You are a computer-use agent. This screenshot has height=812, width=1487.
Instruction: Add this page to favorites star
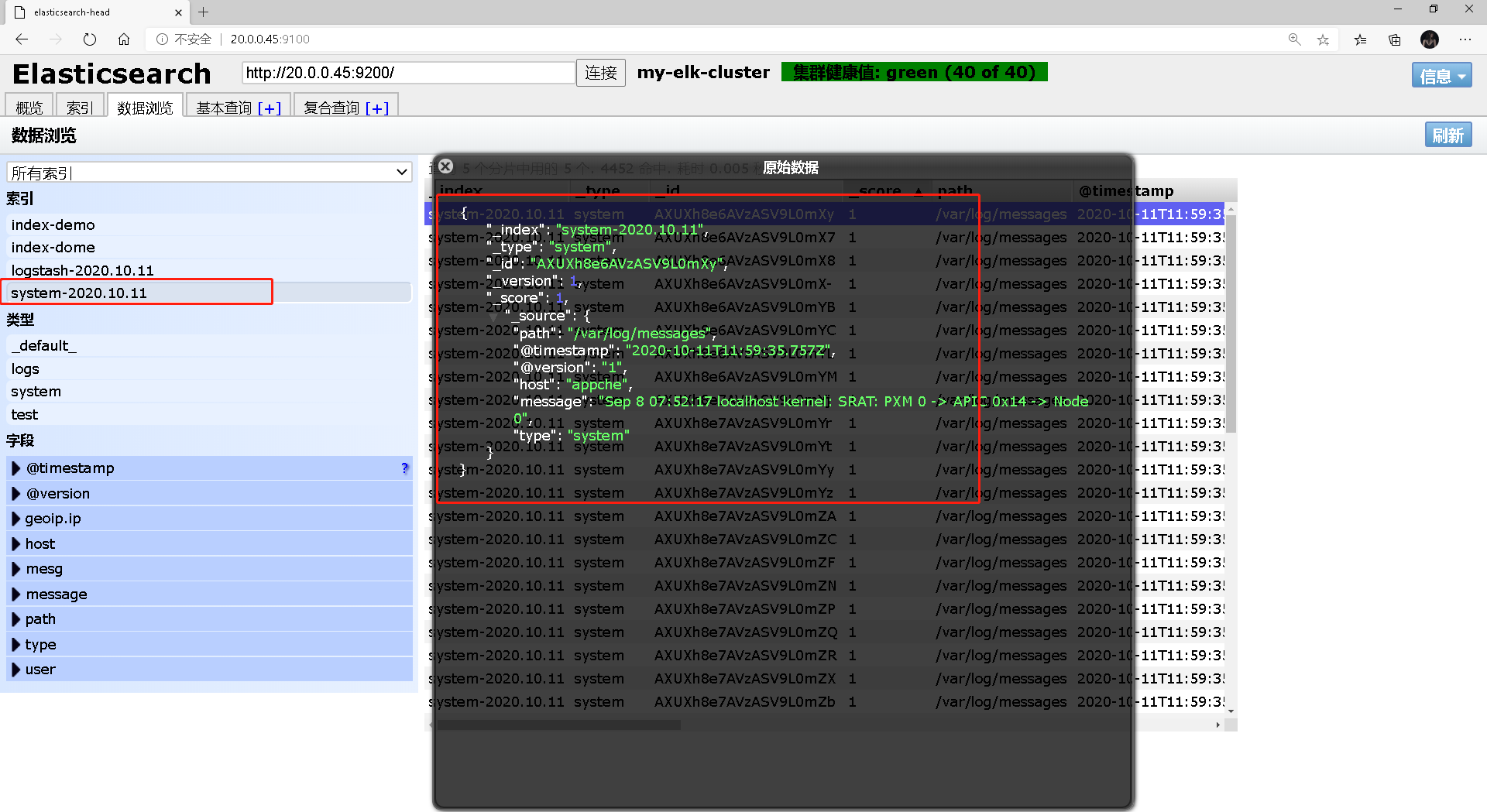tap(1323, 39)
